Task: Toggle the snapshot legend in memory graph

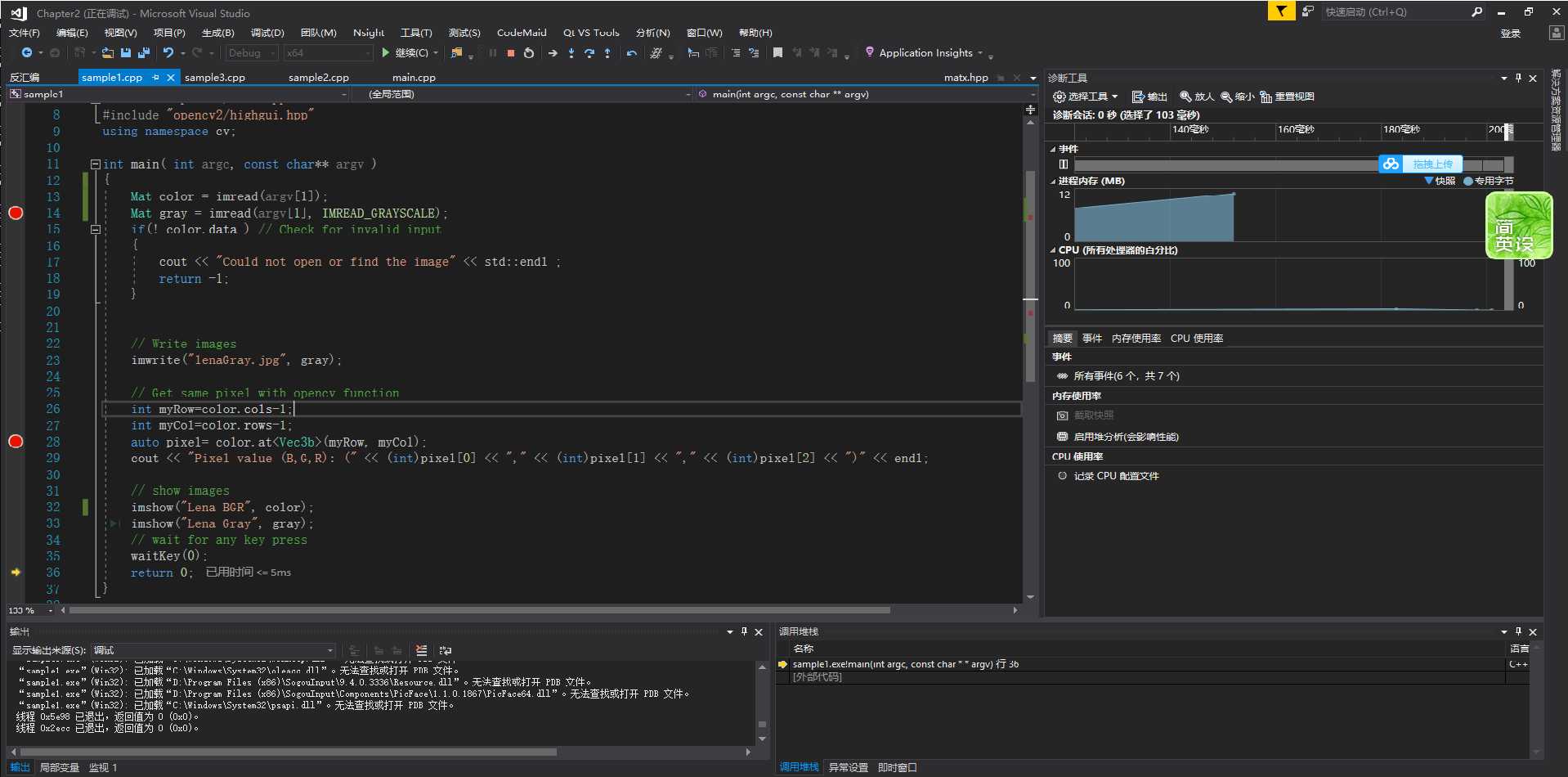Action: point(1440,181)
